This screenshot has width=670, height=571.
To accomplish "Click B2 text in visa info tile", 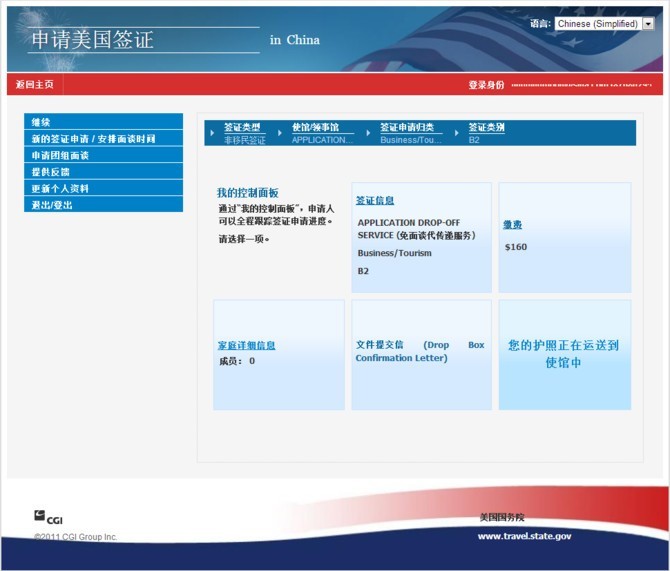I will (x=363, y=271).
